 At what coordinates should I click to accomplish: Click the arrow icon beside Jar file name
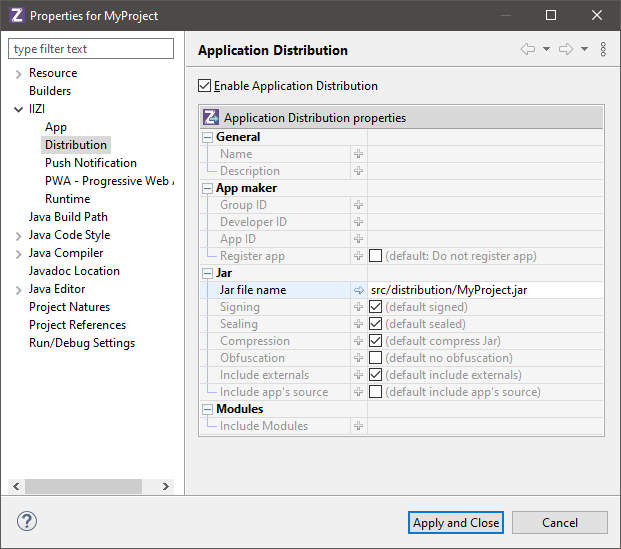[358, 290]
